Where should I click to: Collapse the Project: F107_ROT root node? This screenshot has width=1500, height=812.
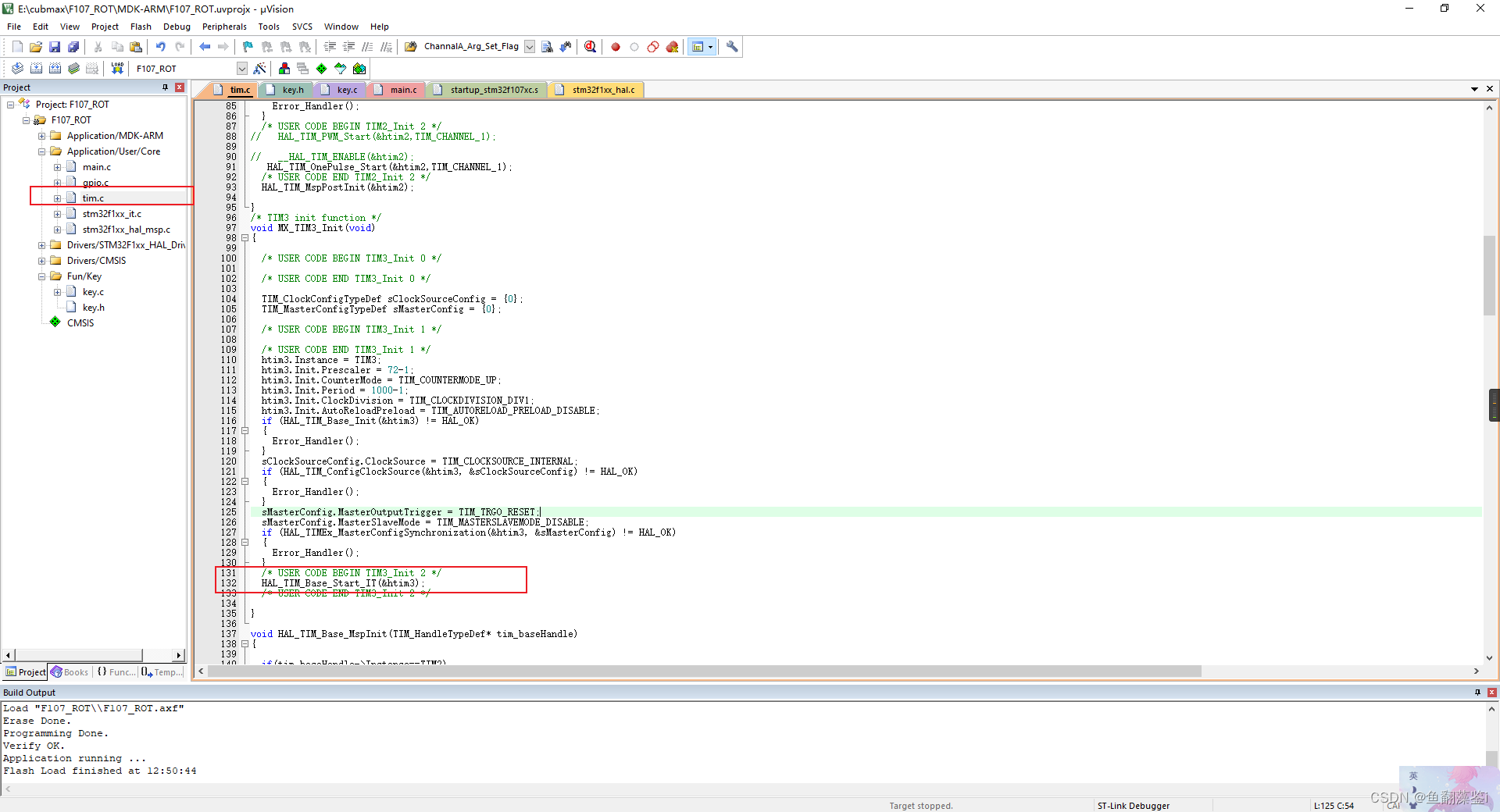click(10, 105)
